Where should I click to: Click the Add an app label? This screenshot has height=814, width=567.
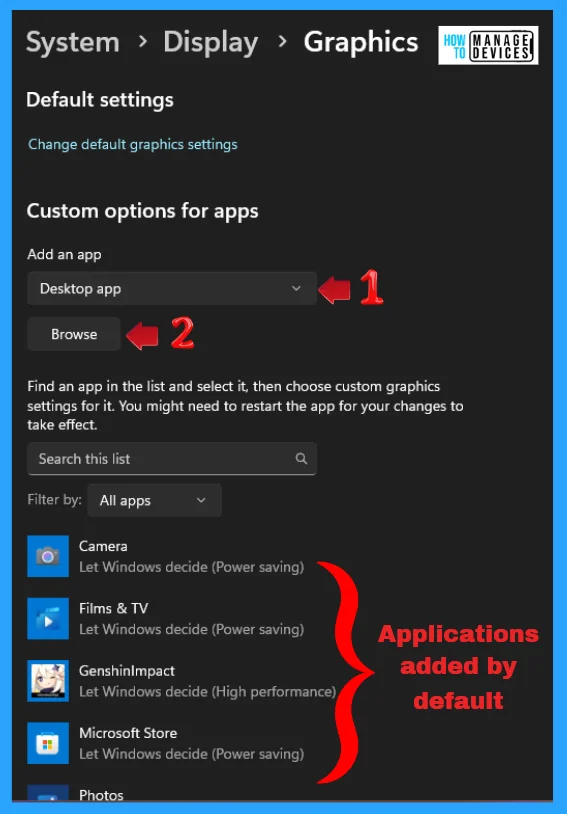[x=64, y=254]
